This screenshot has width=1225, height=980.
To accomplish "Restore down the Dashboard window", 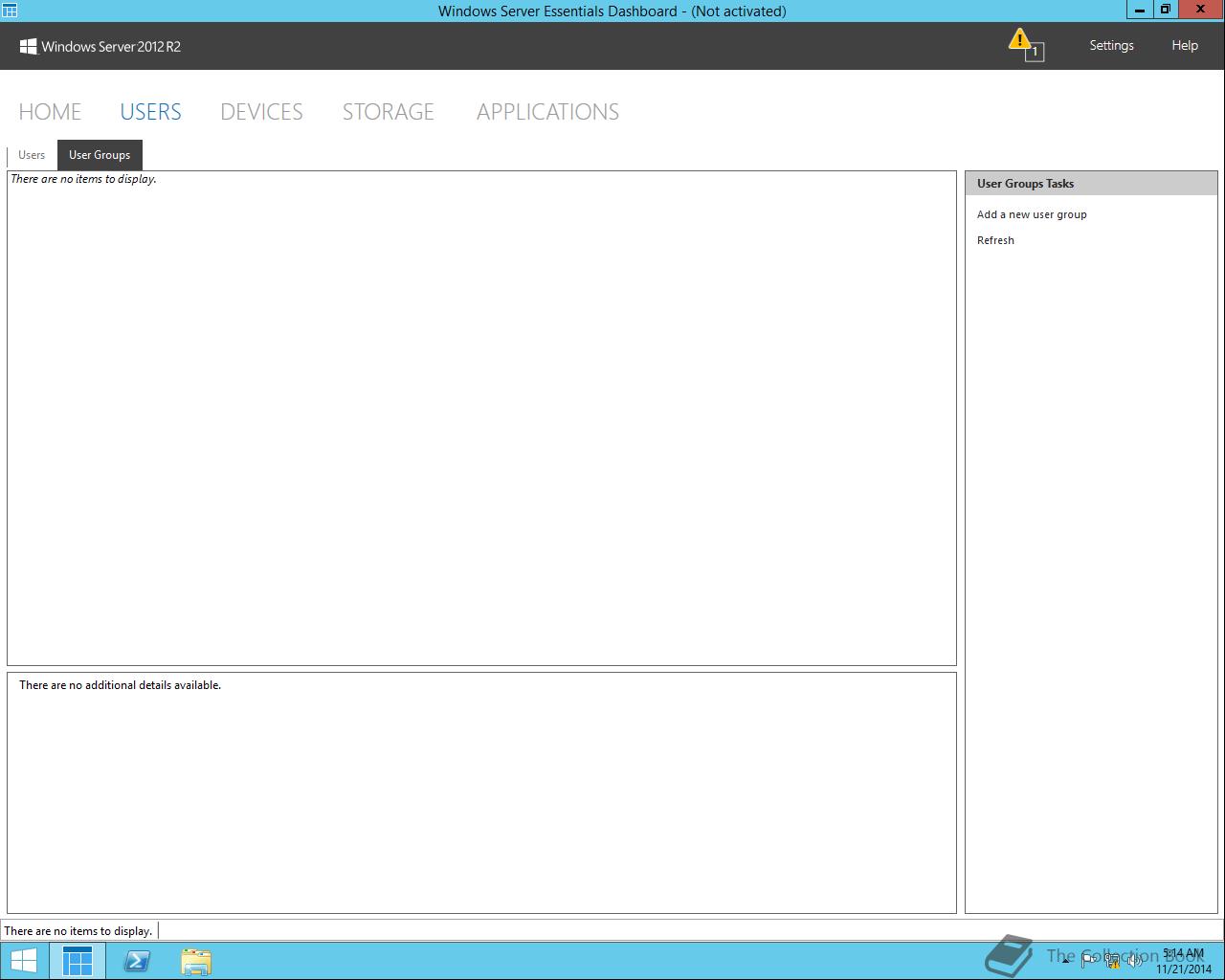I will pos(1165,10).
